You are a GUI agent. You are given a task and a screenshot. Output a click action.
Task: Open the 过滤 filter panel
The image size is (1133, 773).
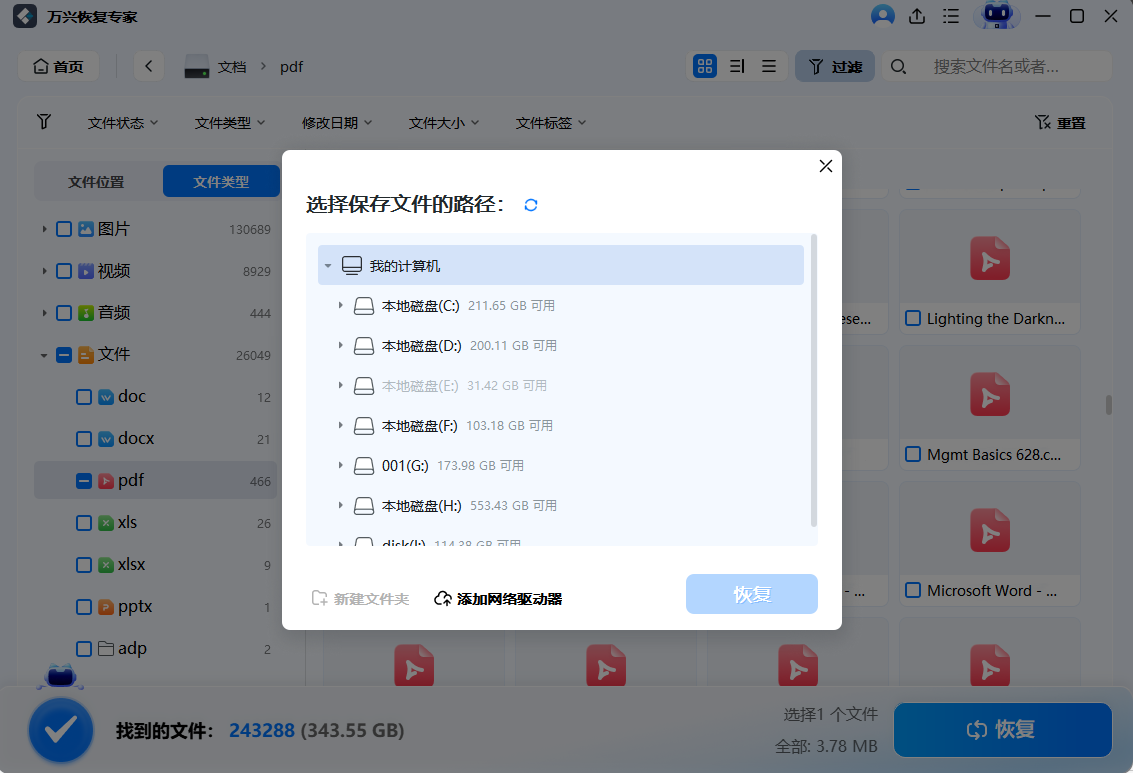[834, 65]
